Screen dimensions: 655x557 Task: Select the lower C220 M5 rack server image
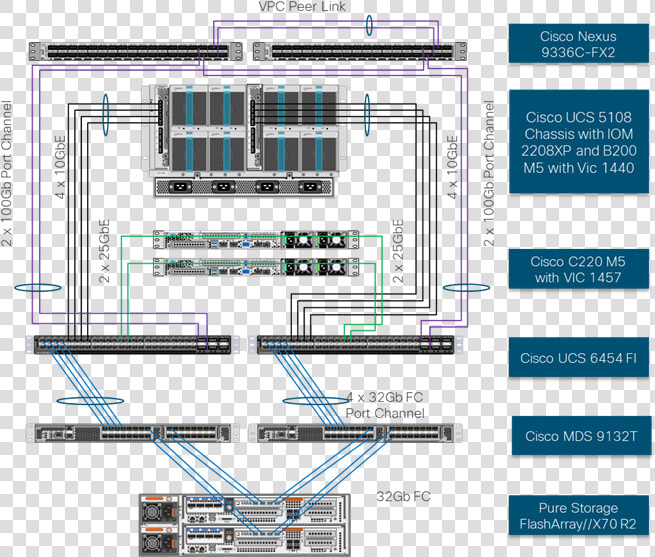256,267
